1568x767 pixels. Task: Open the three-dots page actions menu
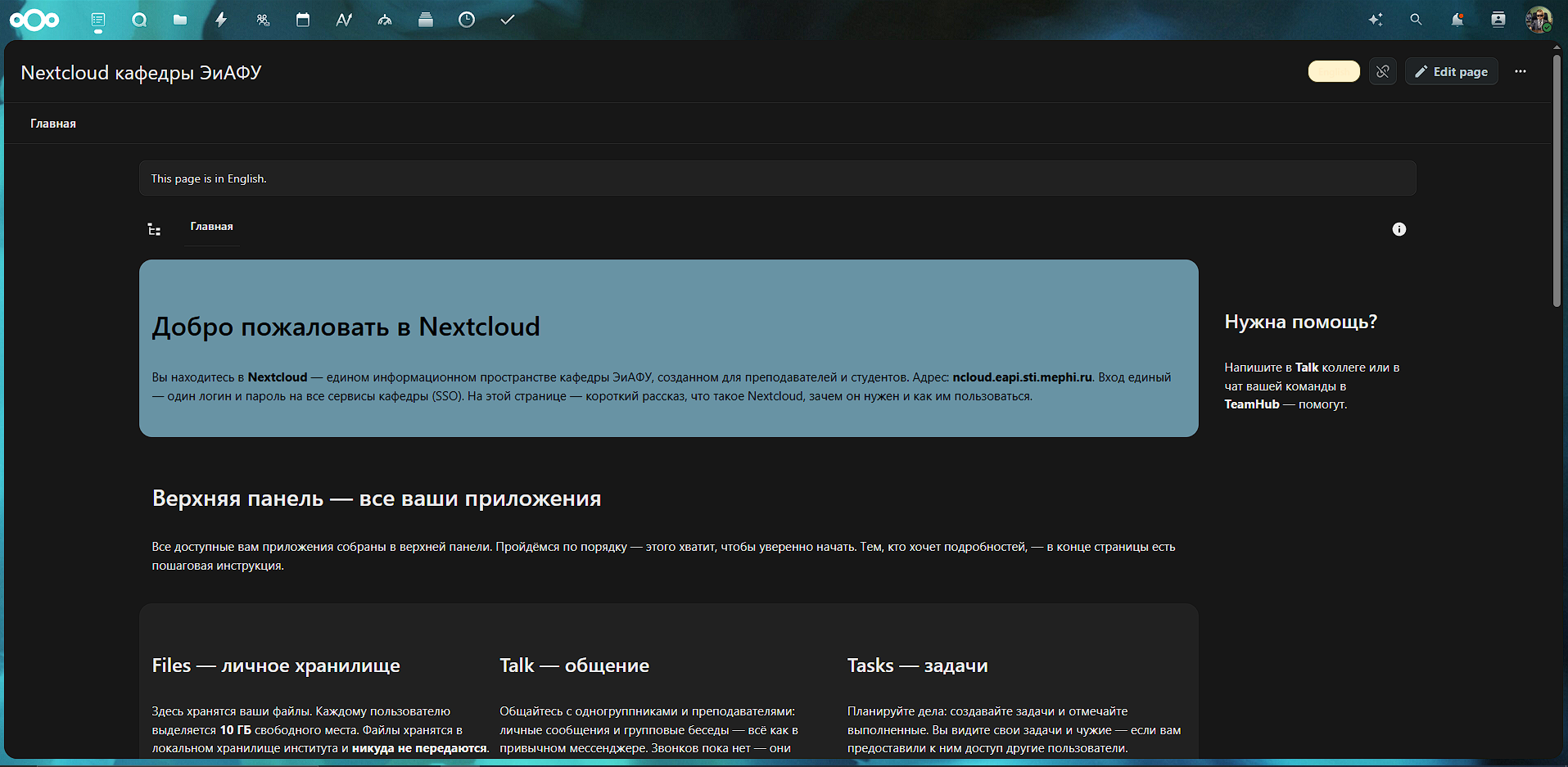[x=1521, y=71]
